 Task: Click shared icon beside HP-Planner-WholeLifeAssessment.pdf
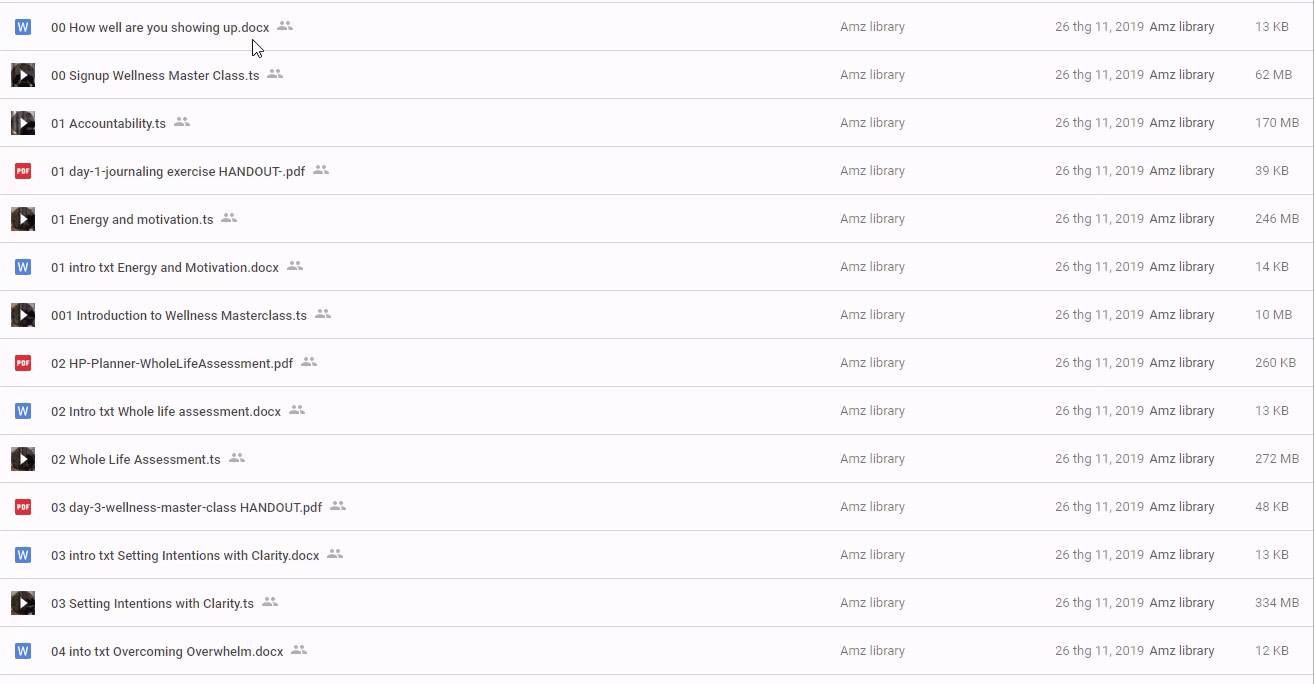[x=309, y=362]
